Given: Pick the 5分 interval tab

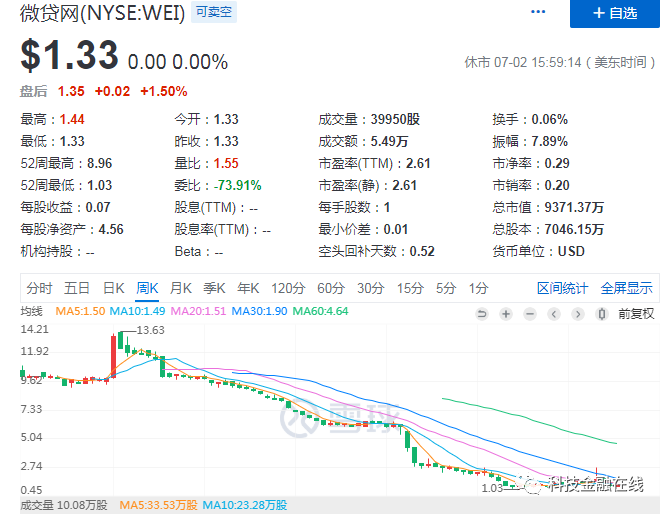Looking at the screenshot, I should pyautogui.click(x=446, y=288).
